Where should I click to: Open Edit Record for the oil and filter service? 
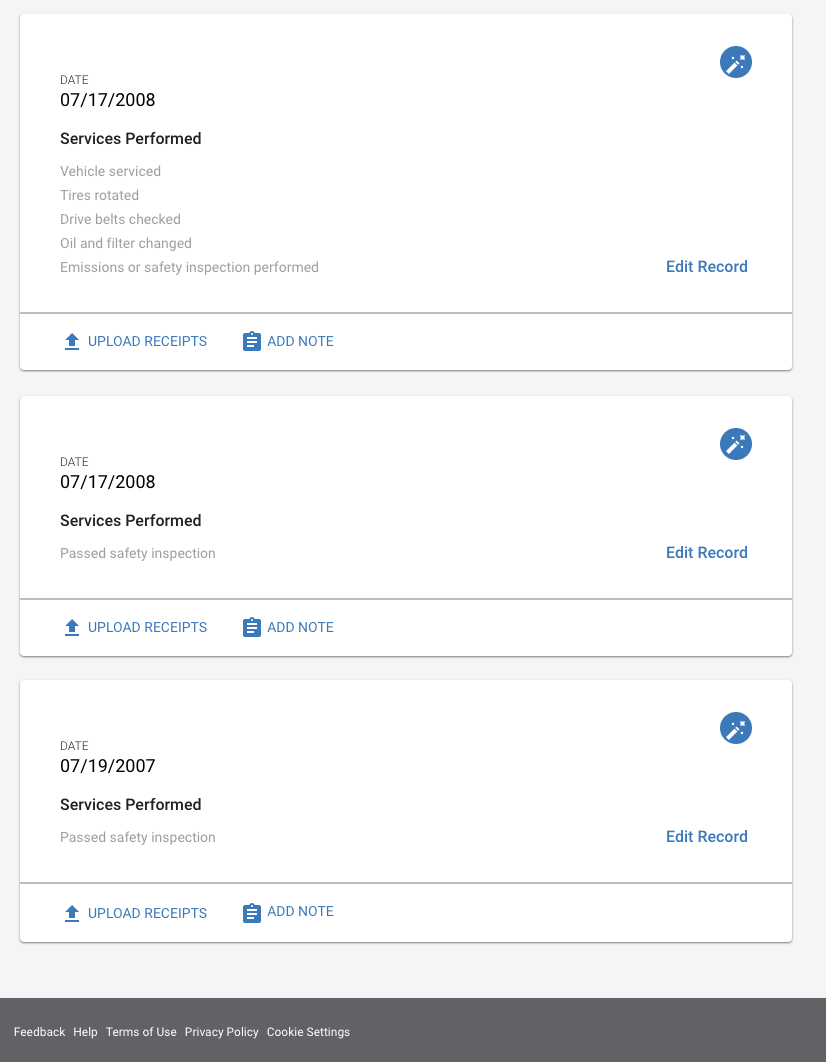707,267
